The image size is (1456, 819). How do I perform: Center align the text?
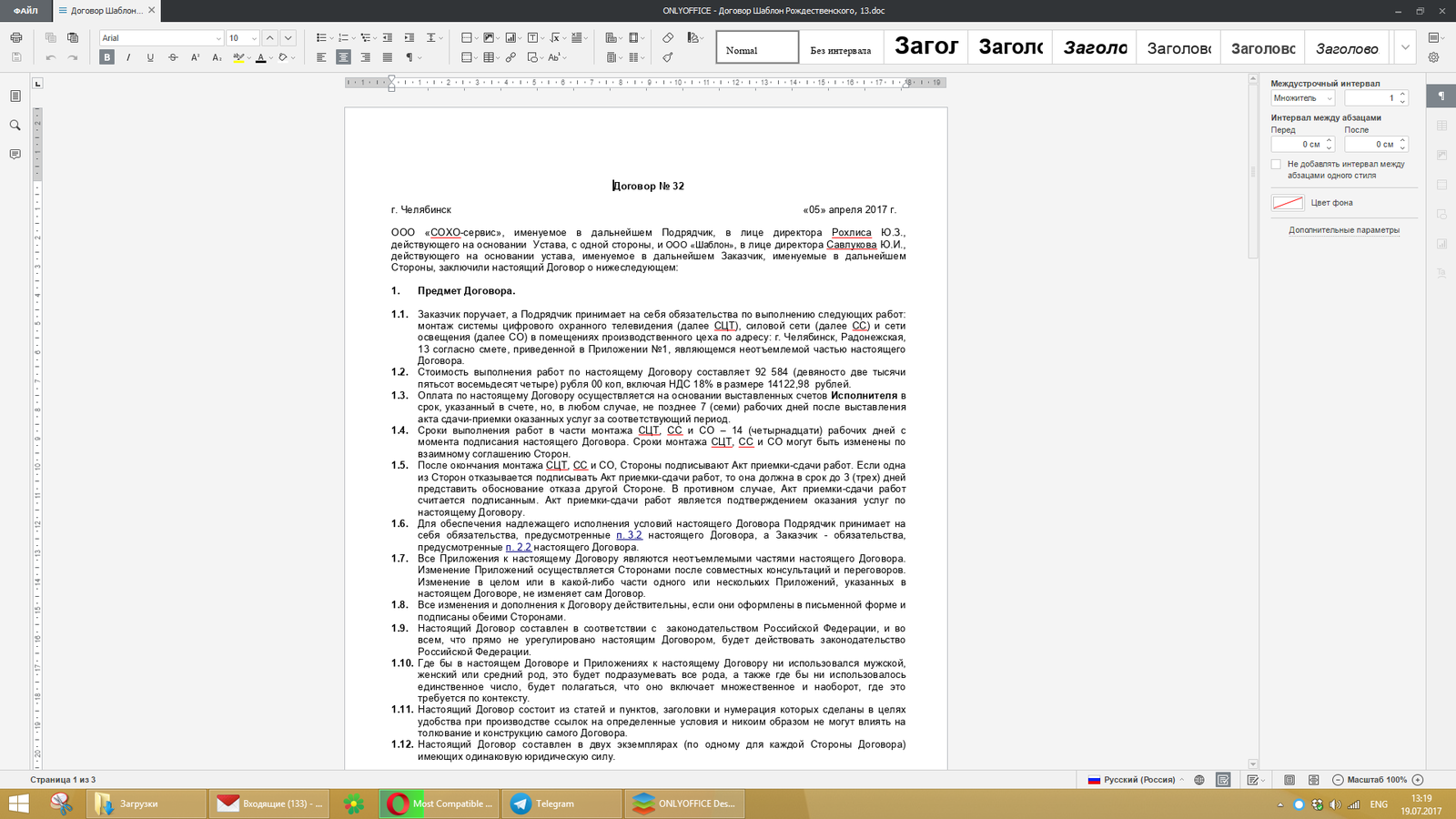(x=343, y=57)
